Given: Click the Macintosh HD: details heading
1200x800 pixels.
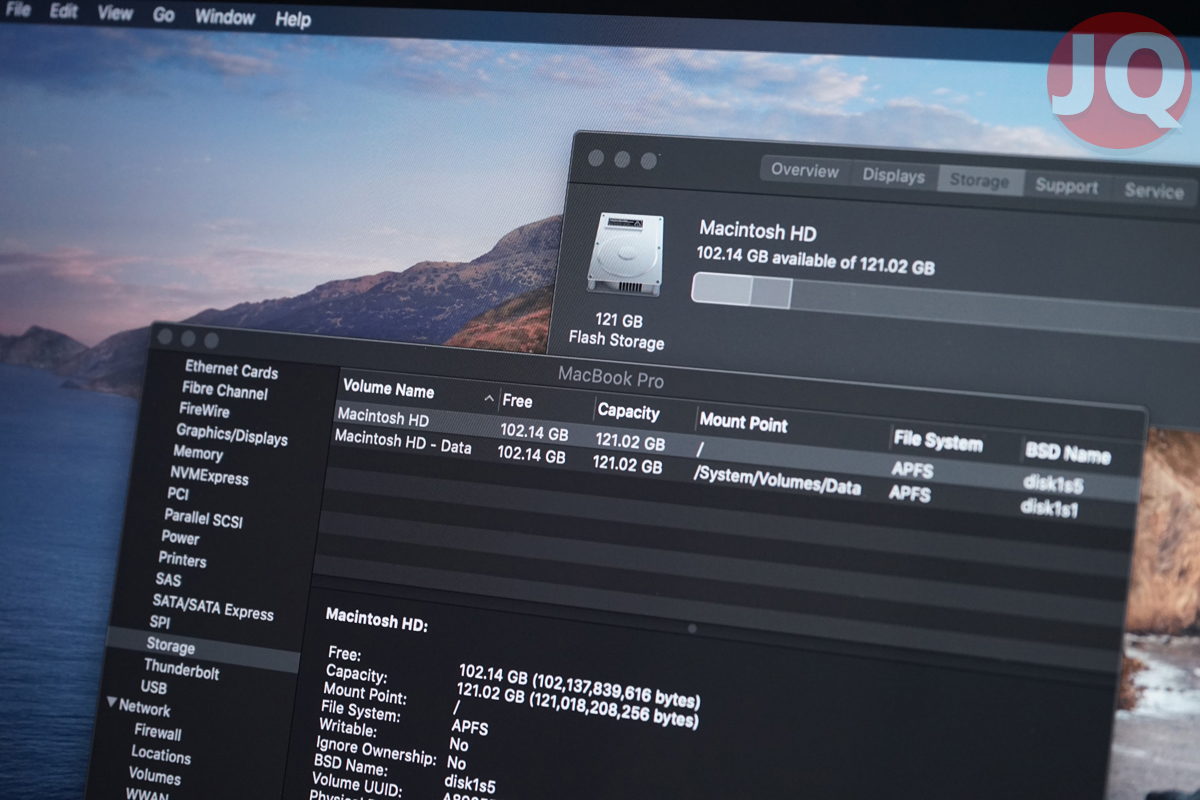Looking at the screenshot, I should pos(376,619).
